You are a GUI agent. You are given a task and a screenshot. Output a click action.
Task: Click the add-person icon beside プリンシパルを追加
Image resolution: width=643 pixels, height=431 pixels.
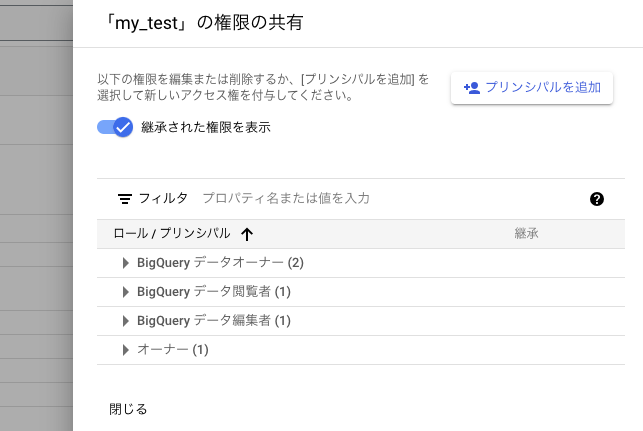472,88
